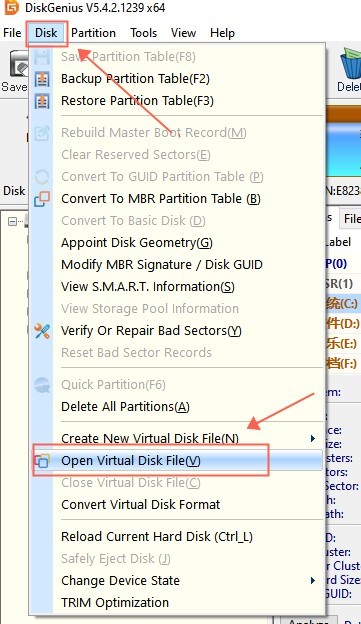Click the Save Partition Table disk icon
Screen dimensions: 361x624
tap(42, 57)
